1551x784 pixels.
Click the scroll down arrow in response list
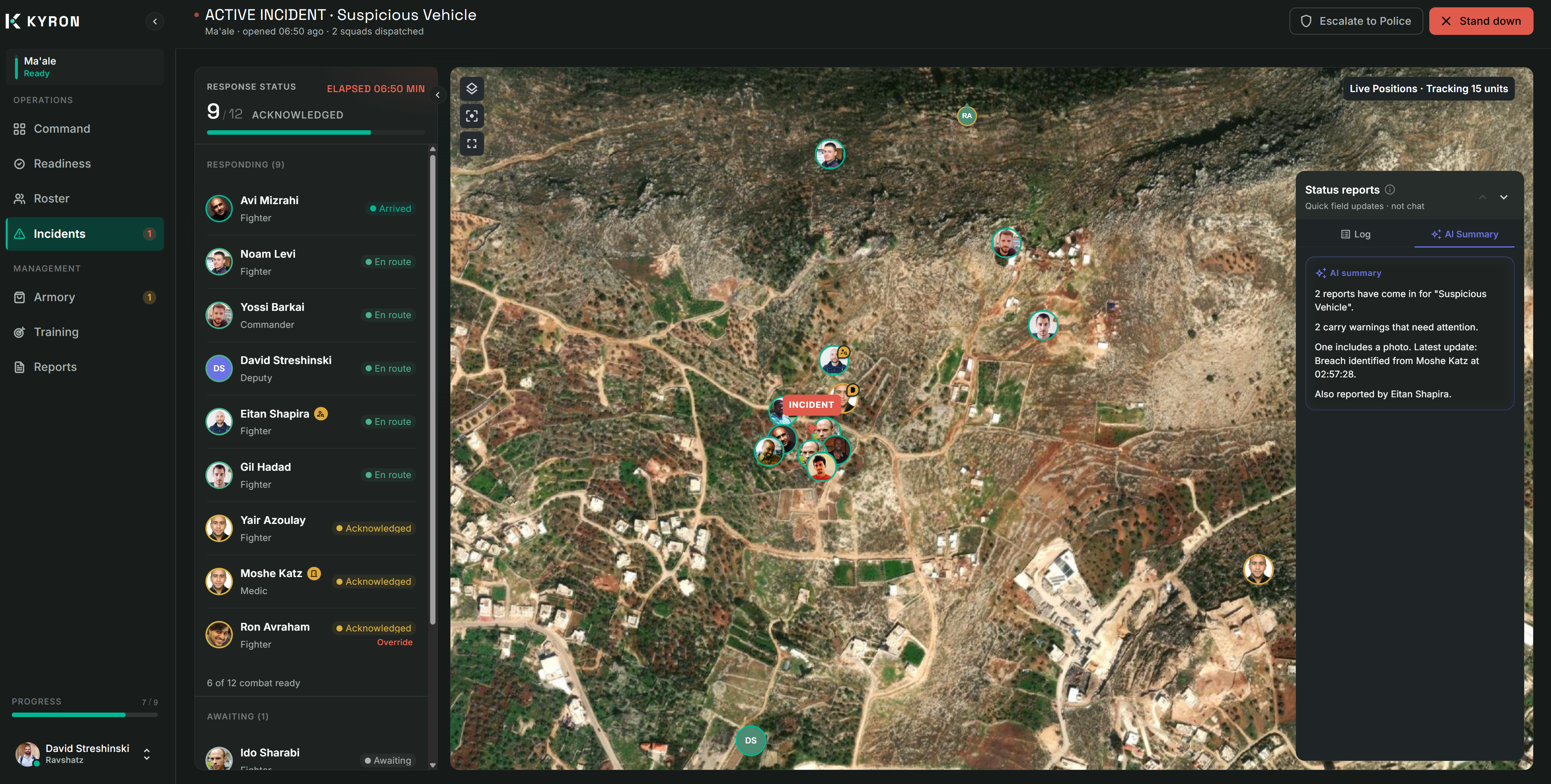pos(432,765)
